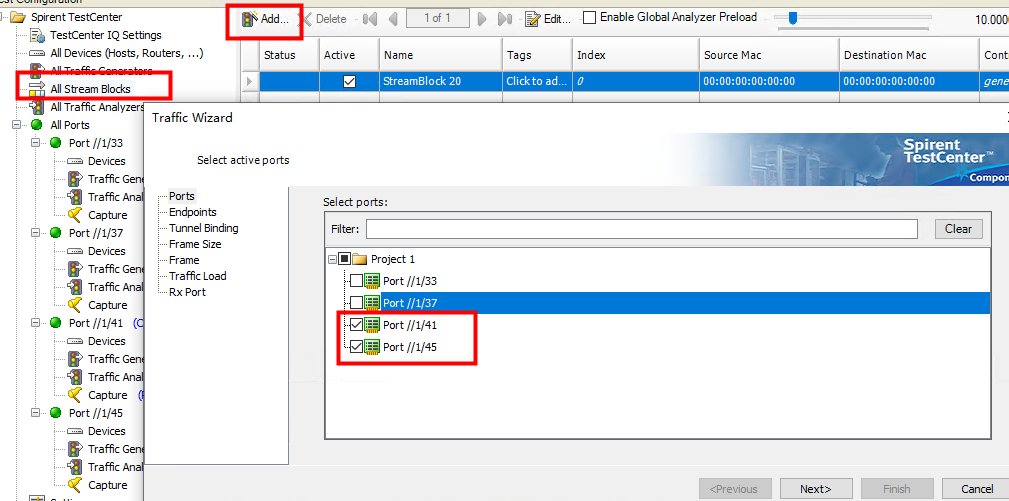Click the All Stream Blocks icon

coord(37,89)
